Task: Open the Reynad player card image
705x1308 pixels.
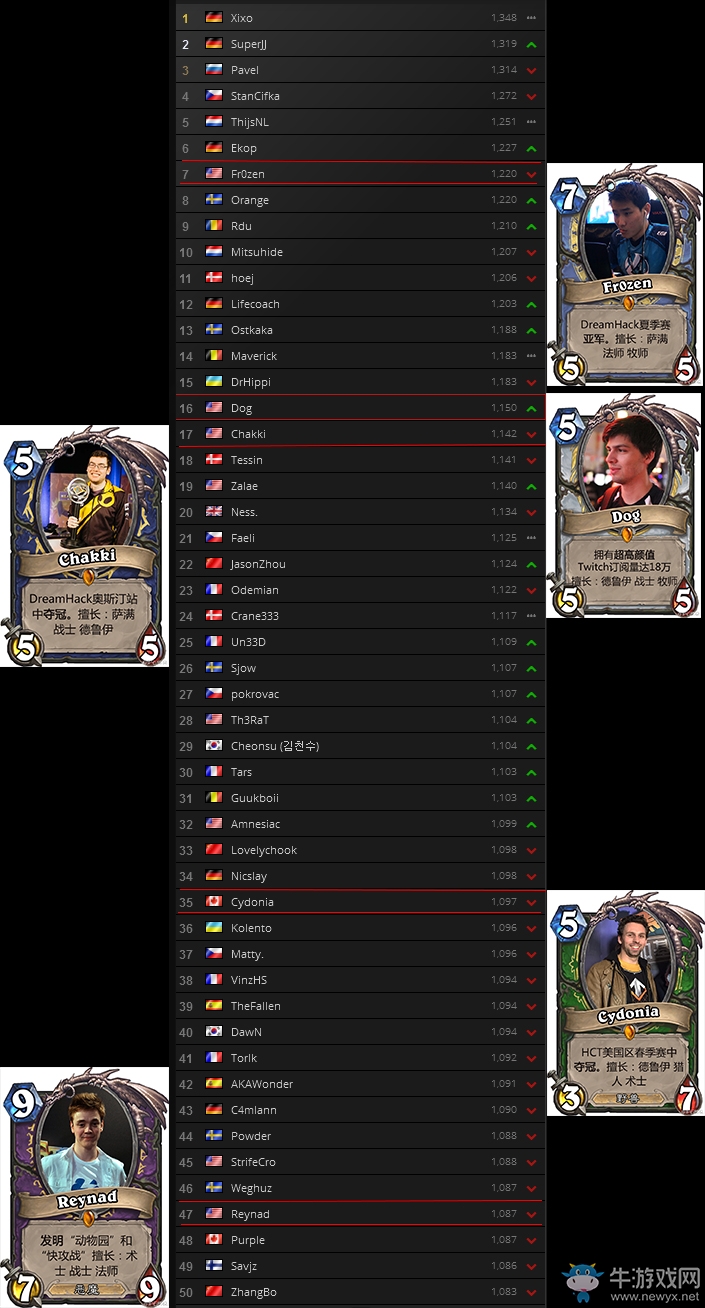Action: tap(84, 1187)
